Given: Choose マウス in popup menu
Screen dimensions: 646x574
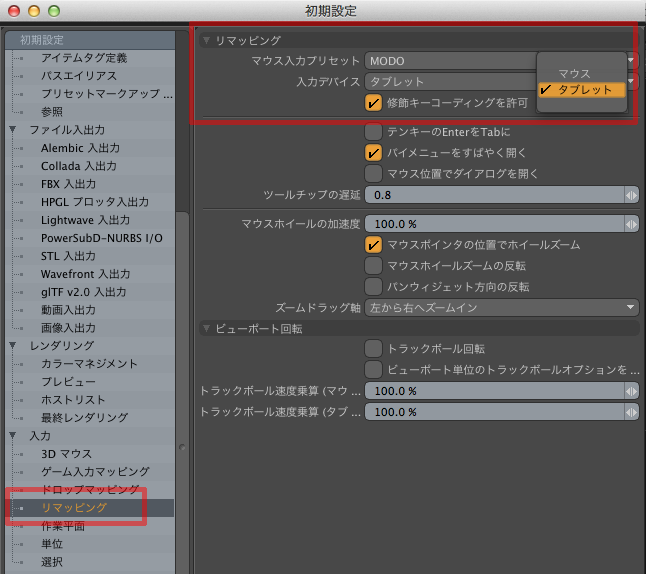Looking at the screenshot, I should click(582, 74).
